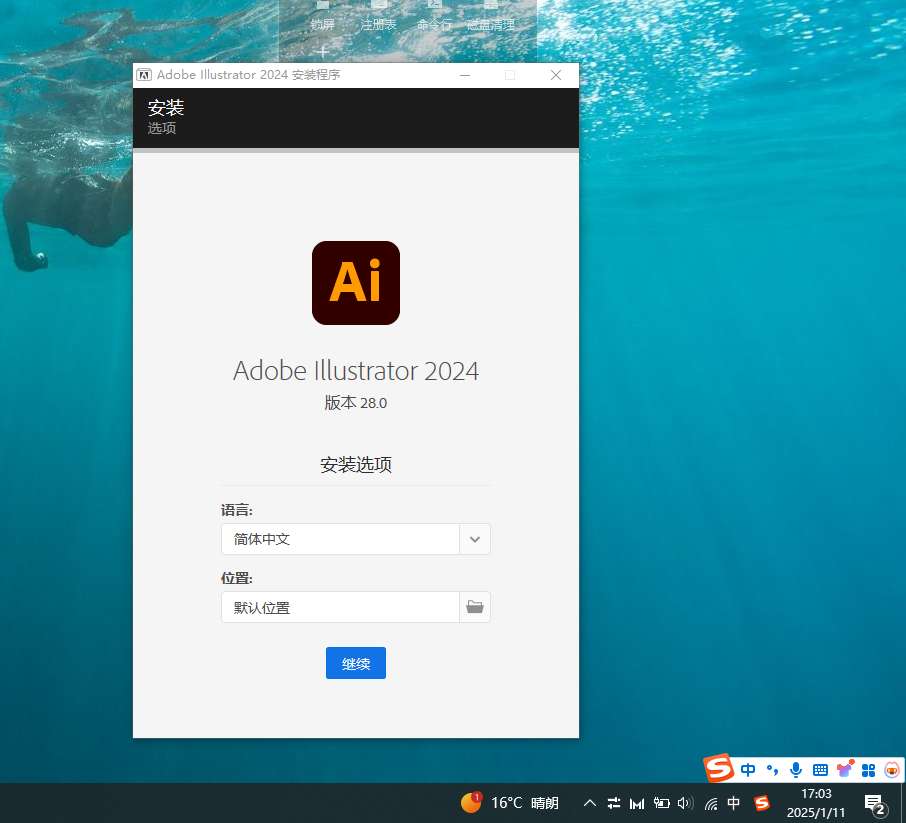The width and height of the screenshot is (906, 823).
Task: Open the weather widget 16°C 晴朗
Action: tap(510, 803)
